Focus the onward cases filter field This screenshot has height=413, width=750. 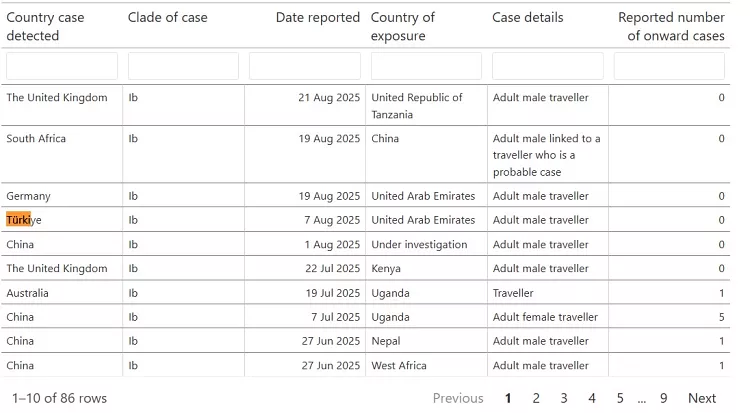pos(669,66)
